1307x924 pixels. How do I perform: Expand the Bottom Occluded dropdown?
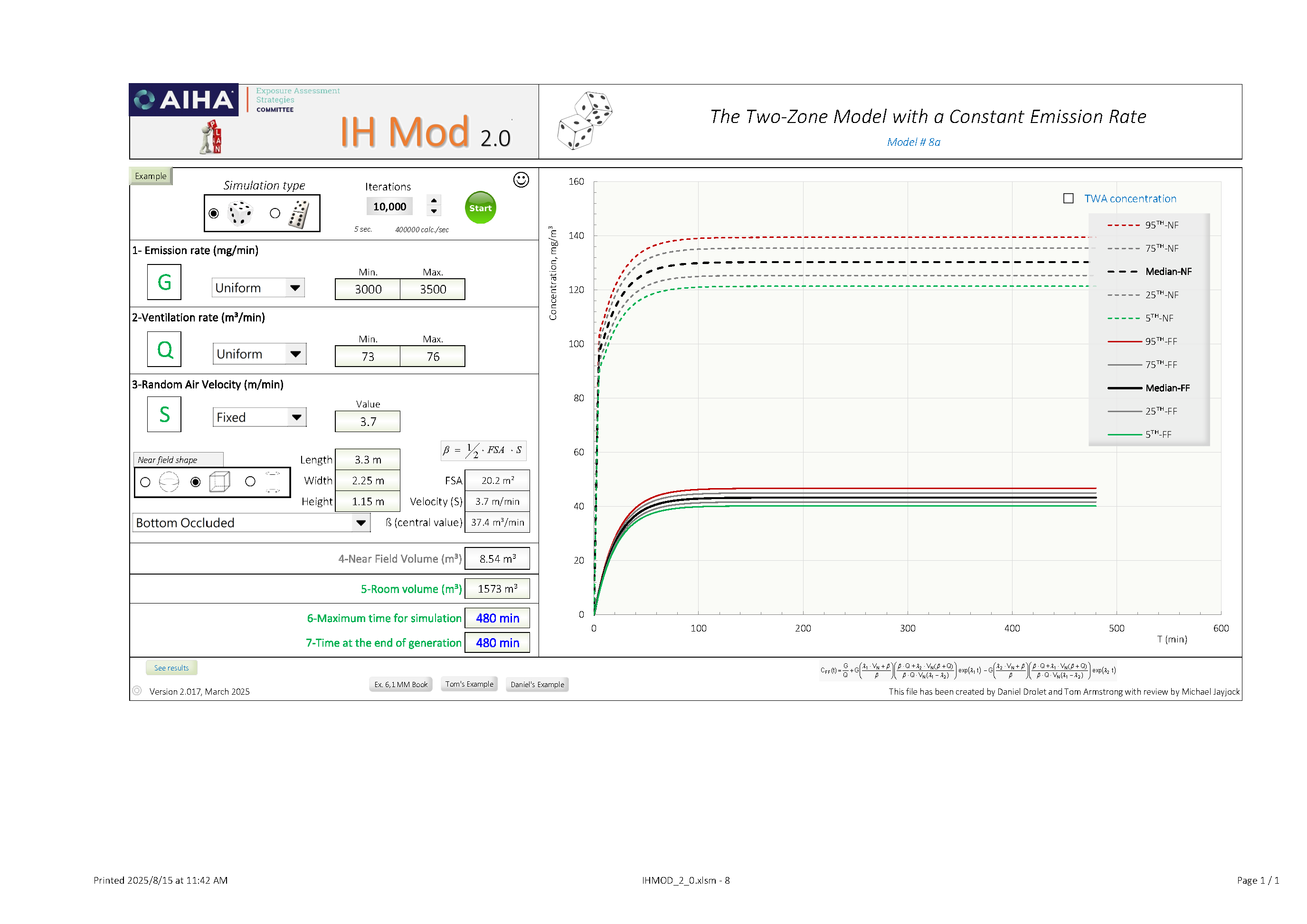pos(361,523)
